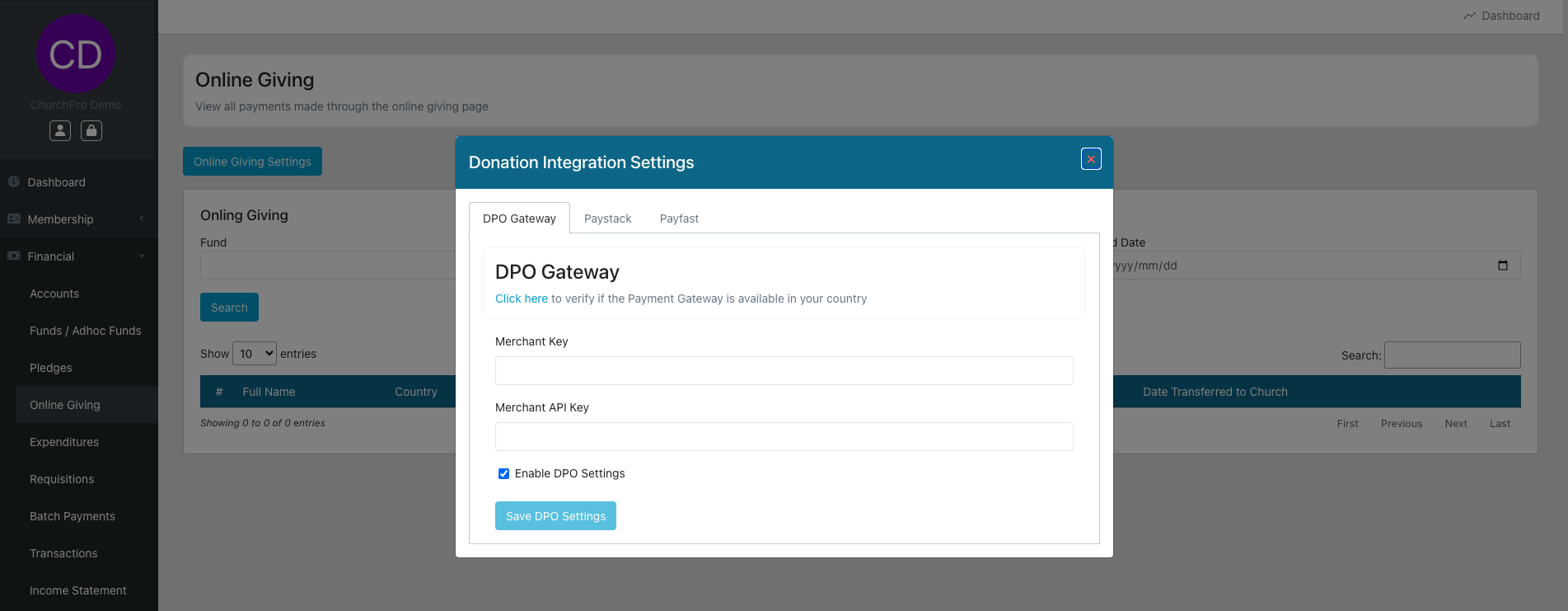This screenshot has height=611, width=1568.
Task: Click the table Search input box
Action: [1452, 355]
